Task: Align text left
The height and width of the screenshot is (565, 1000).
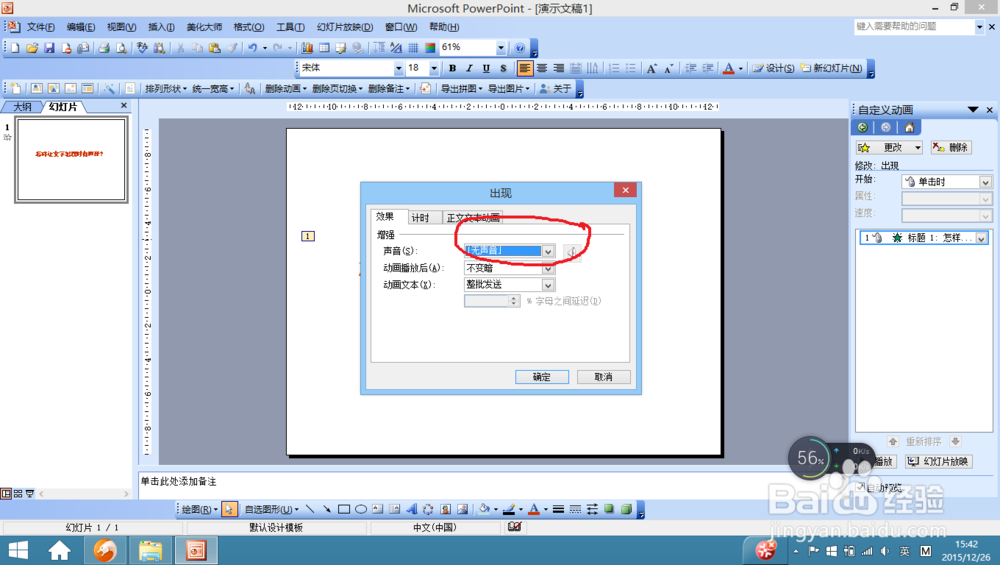Action: coord(524,68)
